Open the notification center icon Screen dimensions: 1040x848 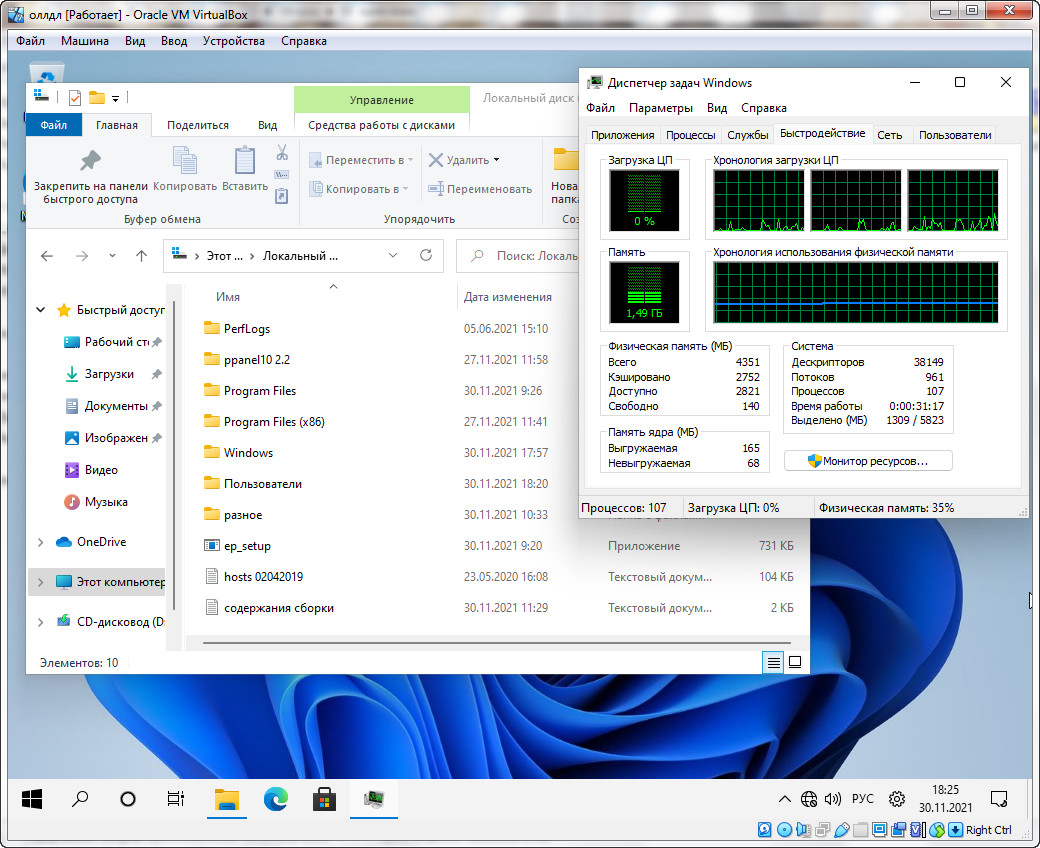pos(998,799)
